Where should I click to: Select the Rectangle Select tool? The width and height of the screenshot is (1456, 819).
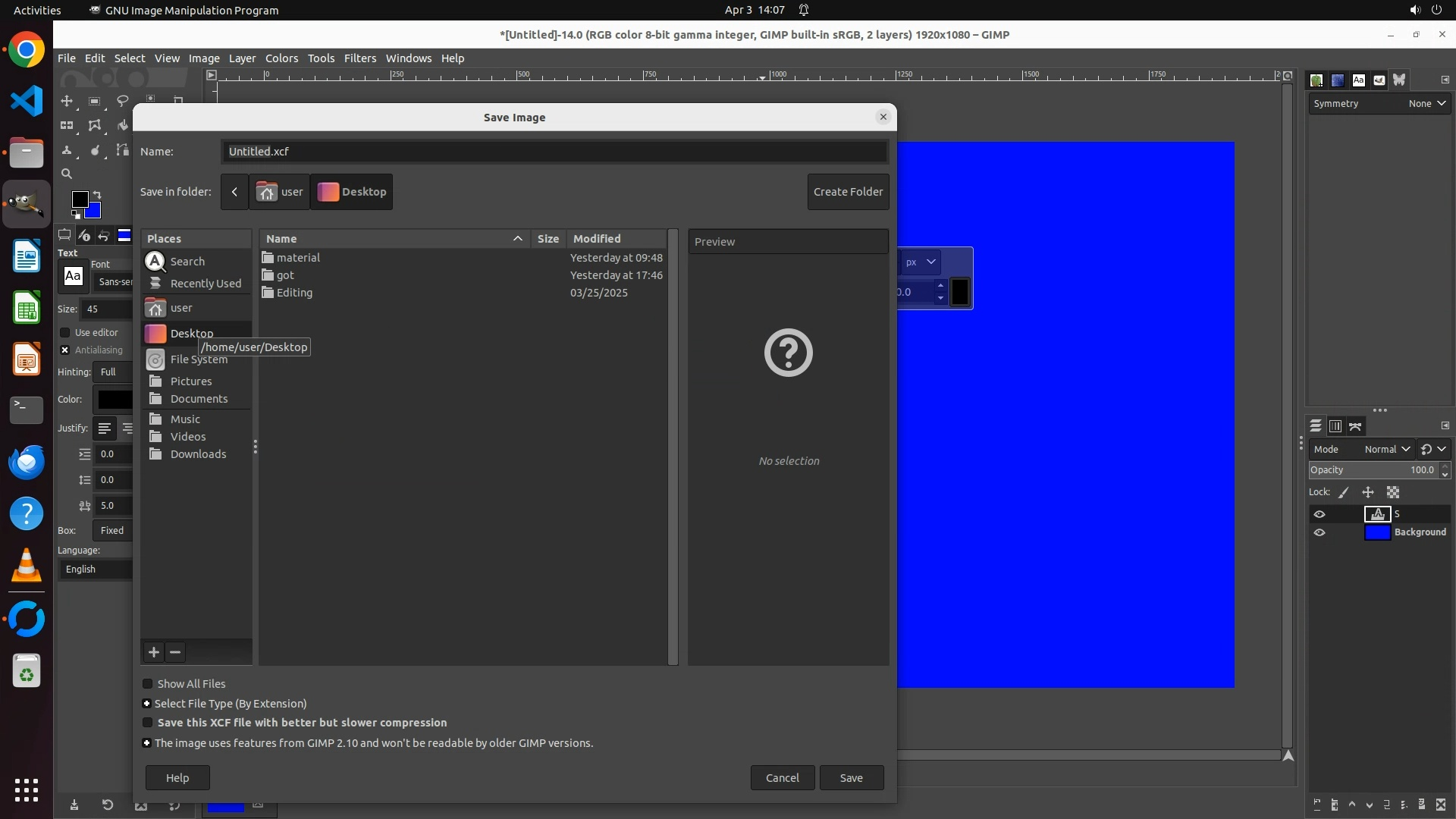95,101
